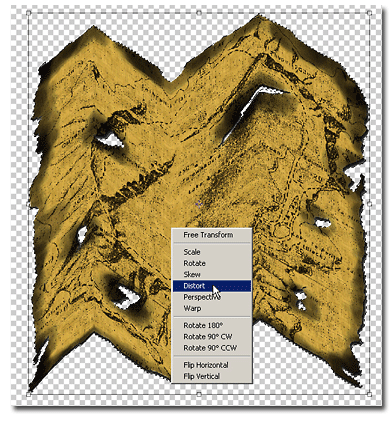Pick Rotate in the context menu
Image resolution: width=390 pixels, height=431 pixels.
(x=212, y=263)
